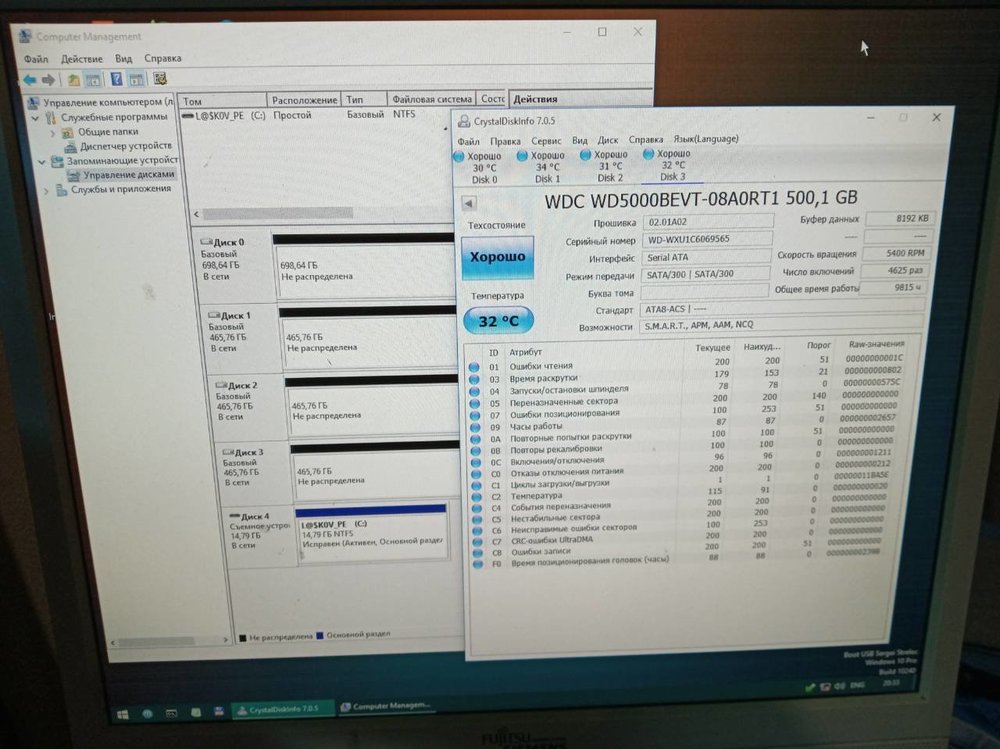Open the Сервис menu in CrystalDiskInfo
1000x749 pixels.
(546, 141)
